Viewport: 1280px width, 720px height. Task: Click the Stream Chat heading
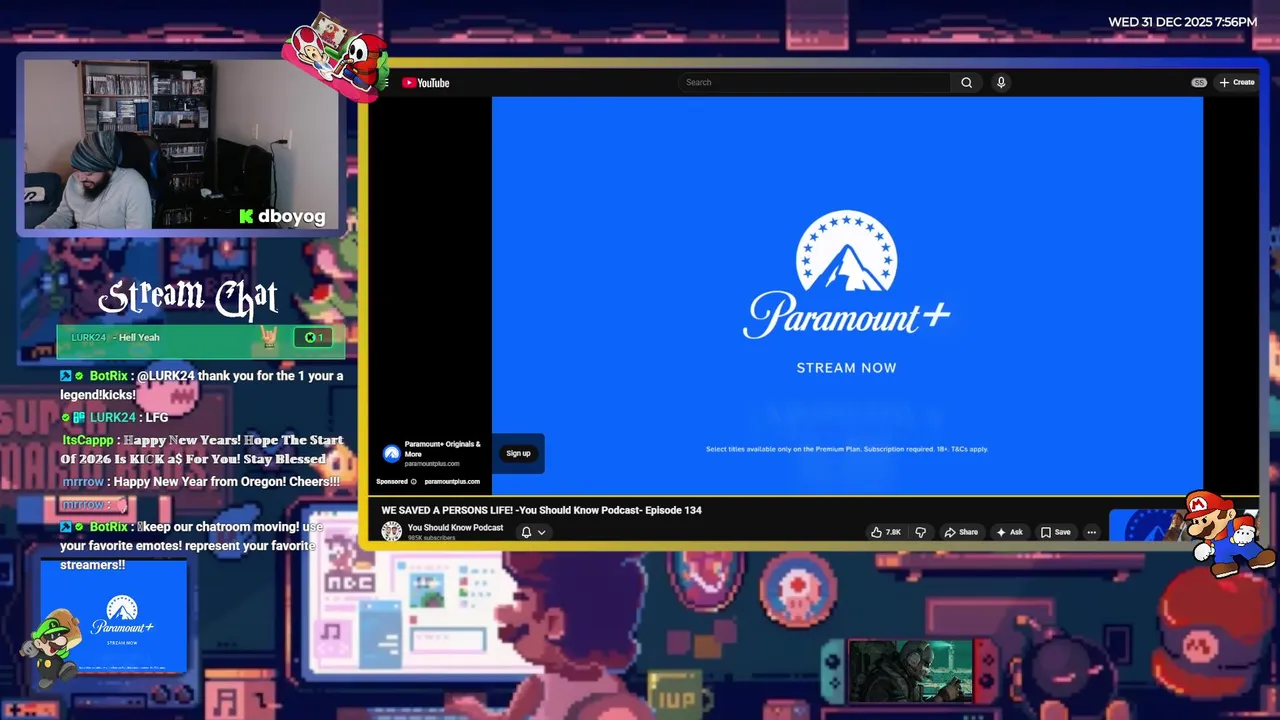188,297
